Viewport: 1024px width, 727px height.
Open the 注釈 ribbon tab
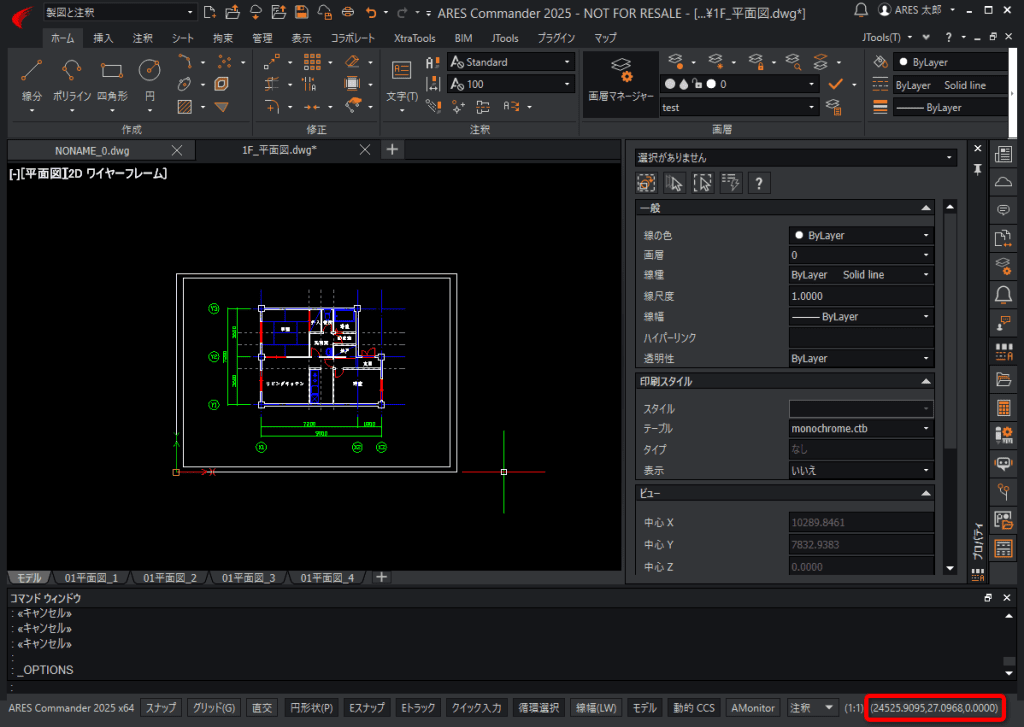tap(142, 38)
